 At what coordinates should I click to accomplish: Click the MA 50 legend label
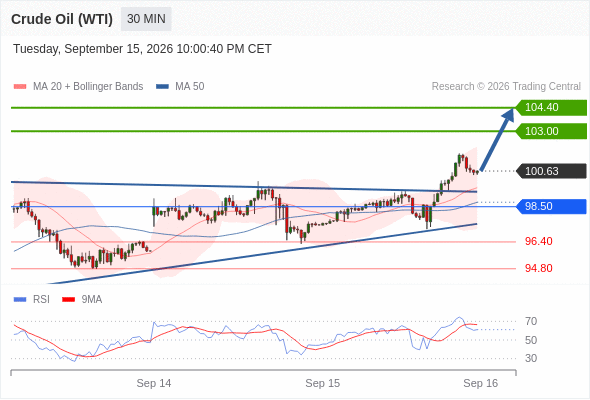pos(190,87)
